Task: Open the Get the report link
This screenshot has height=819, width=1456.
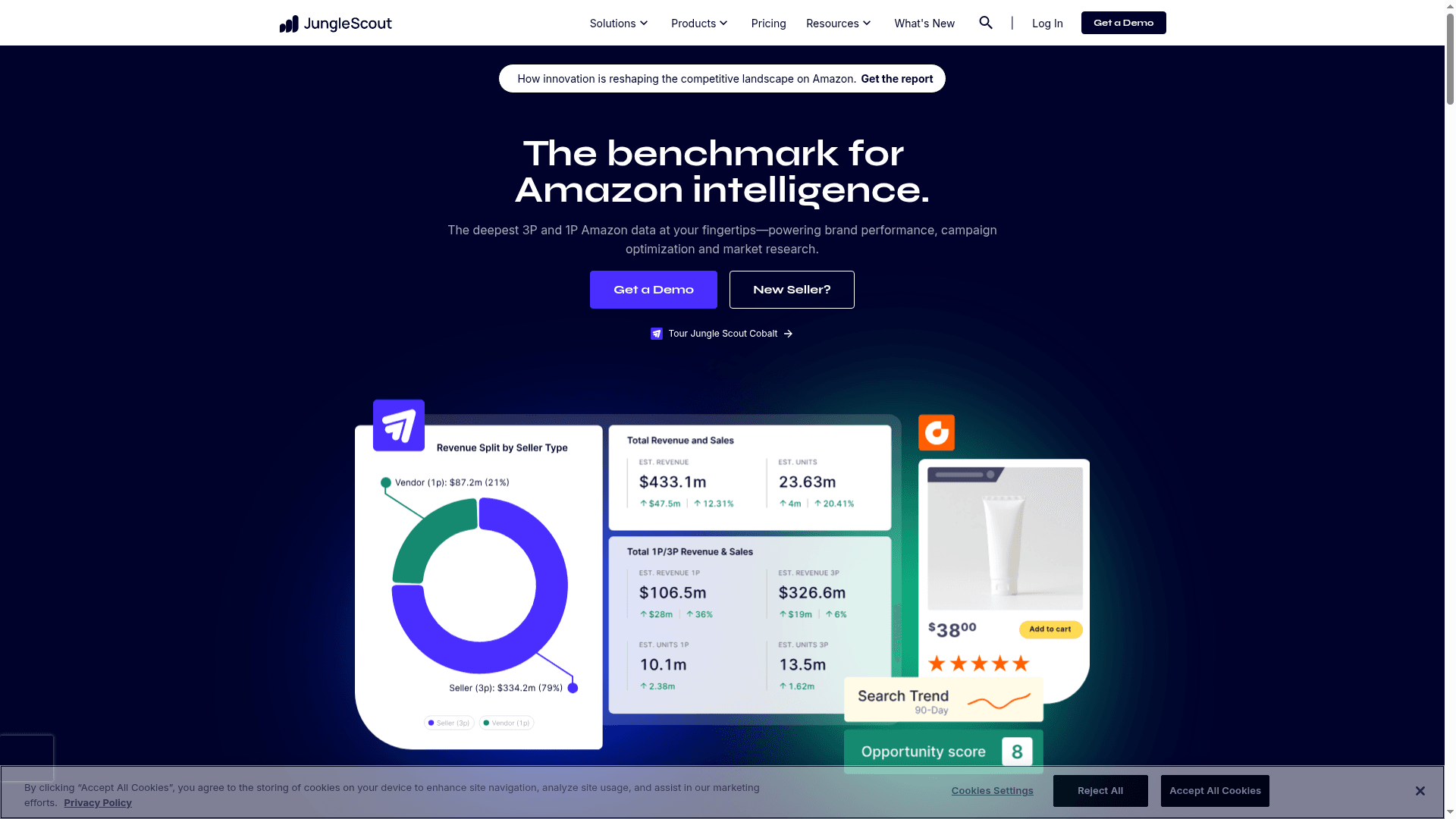Action: (x=896, y=78)
